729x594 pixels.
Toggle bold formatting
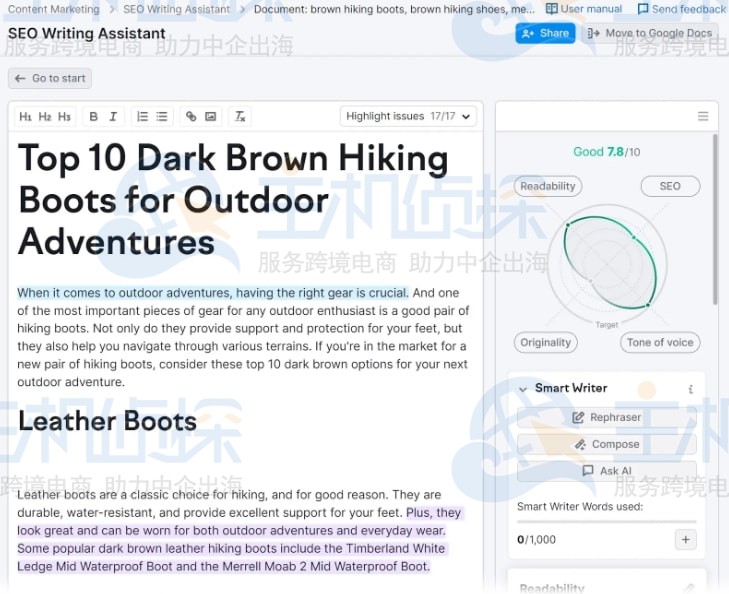(x=94, y=117)
